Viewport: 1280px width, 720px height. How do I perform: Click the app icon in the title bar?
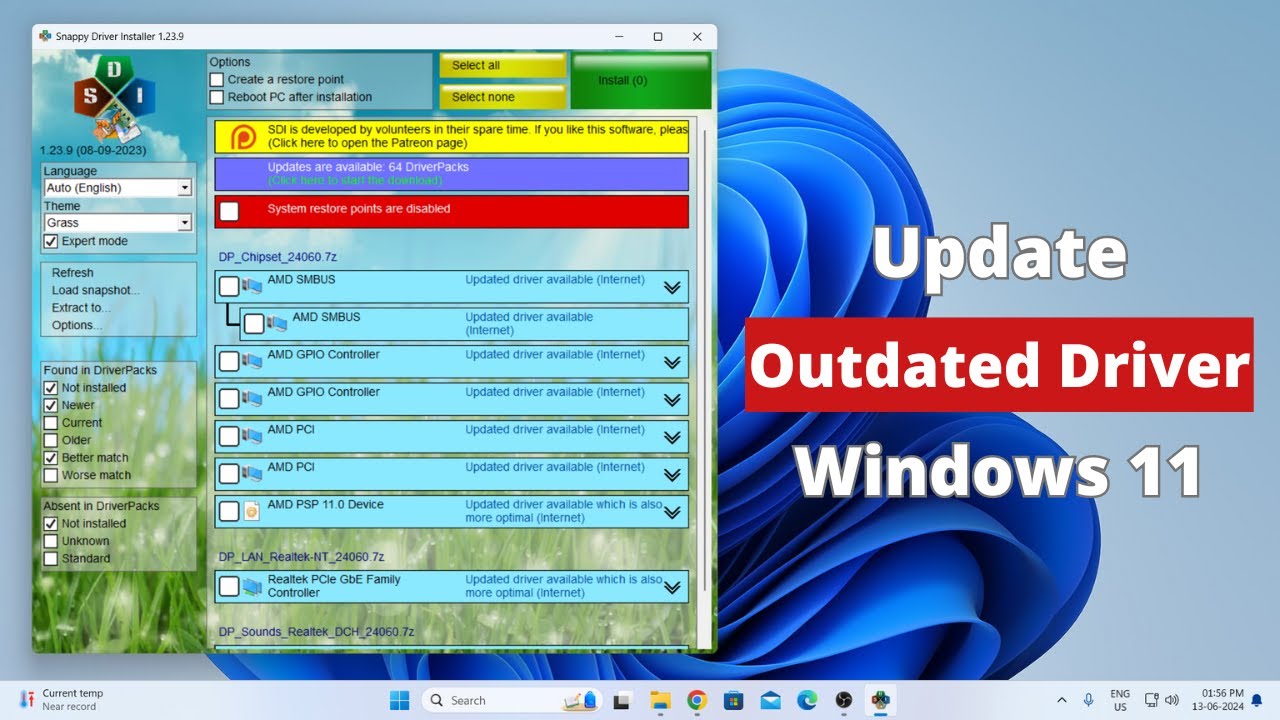point(44,36)
